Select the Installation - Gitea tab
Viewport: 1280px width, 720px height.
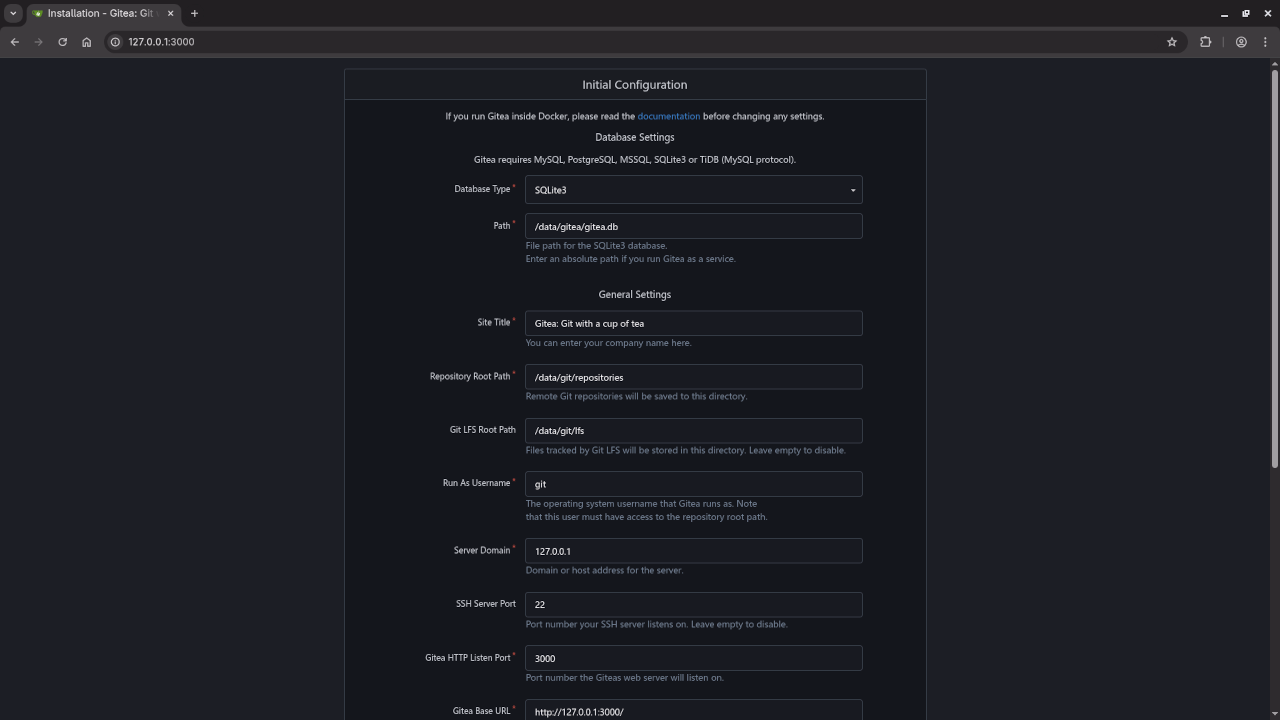[104, 13]
